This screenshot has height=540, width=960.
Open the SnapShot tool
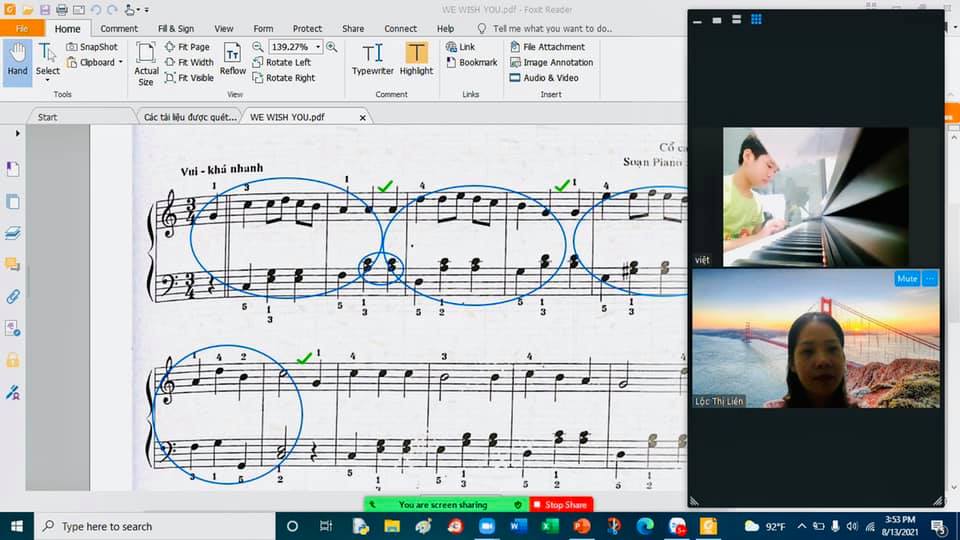92,47
